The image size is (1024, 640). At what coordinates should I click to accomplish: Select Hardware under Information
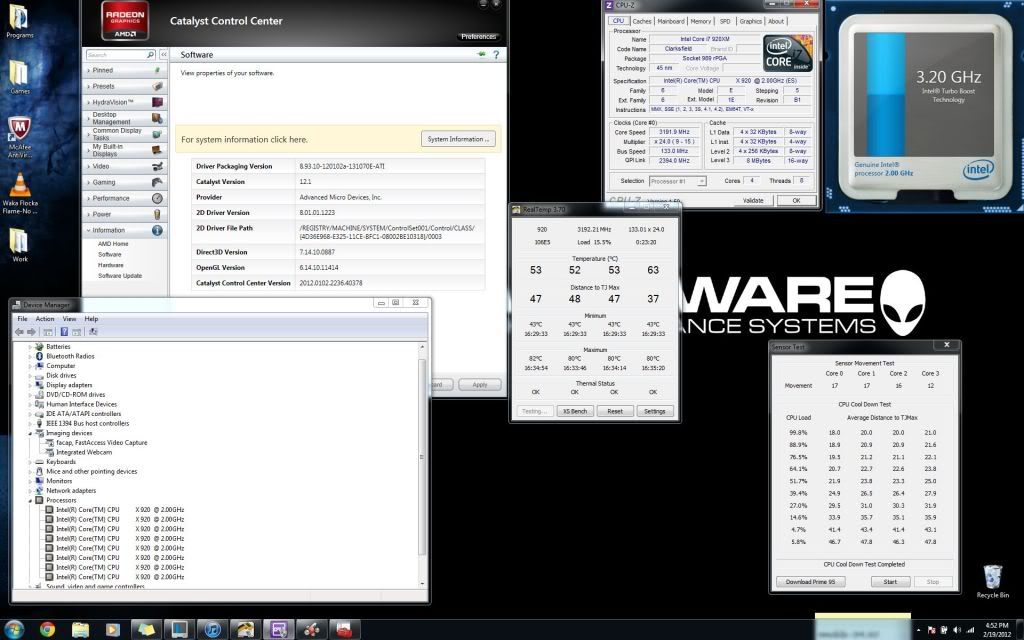[x=111, y=265]
